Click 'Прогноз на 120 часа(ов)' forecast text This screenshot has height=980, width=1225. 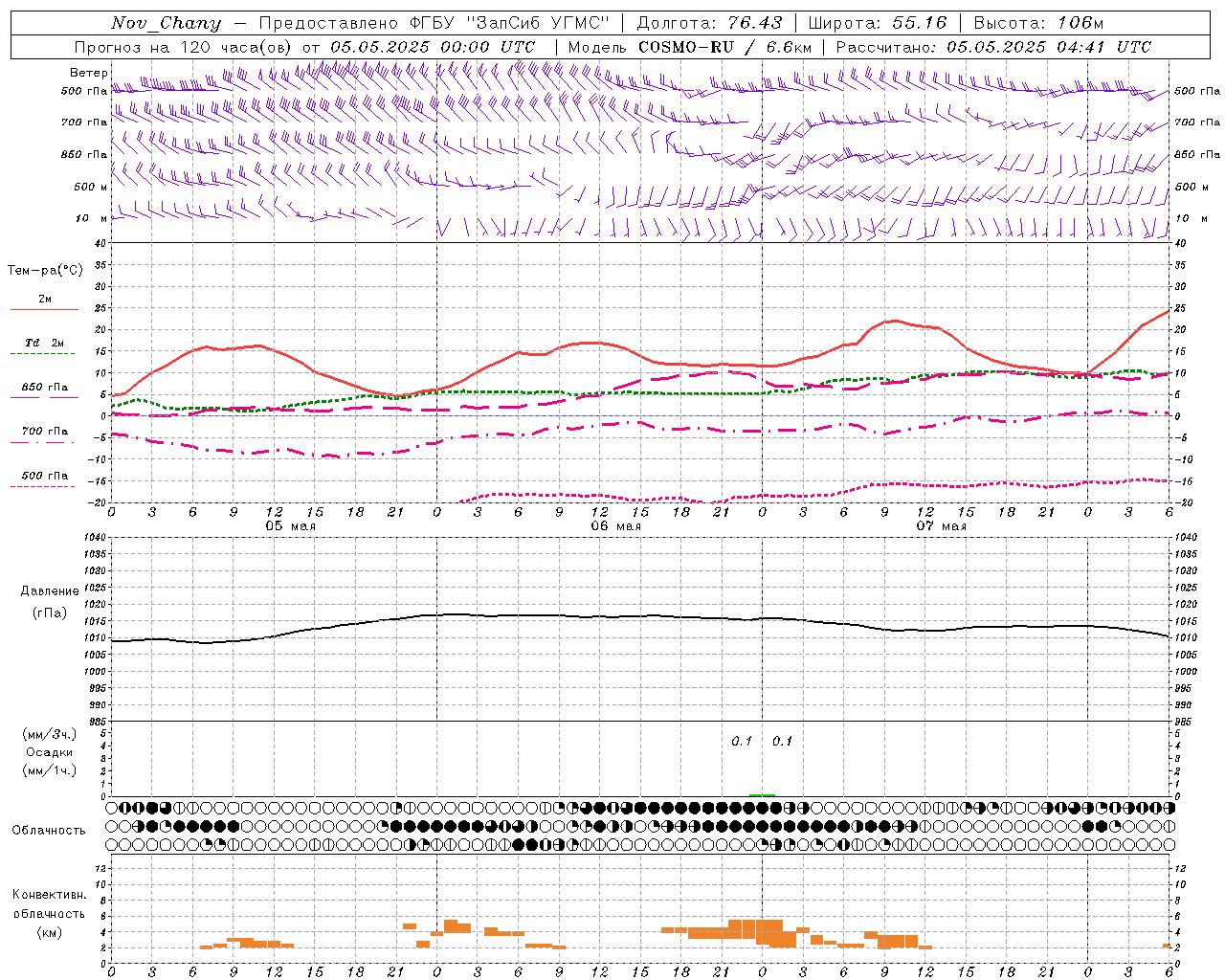click(x=184, y=47)
